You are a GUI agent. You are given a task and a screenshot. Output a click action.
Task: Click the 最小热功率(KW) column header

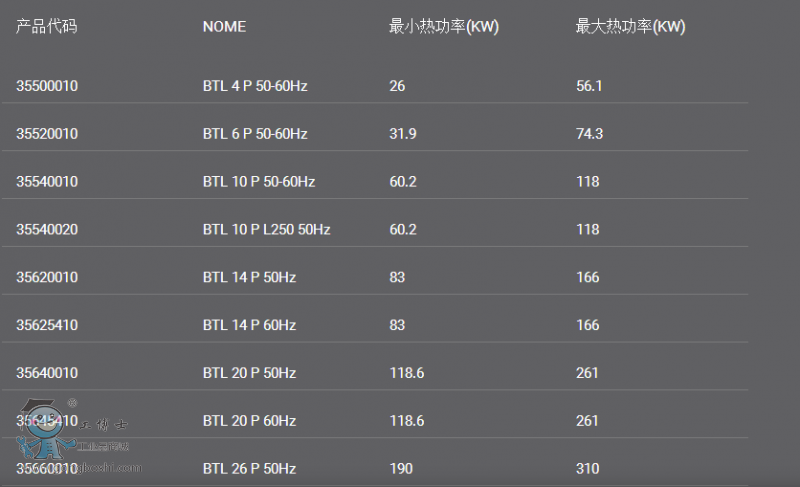(443, 27)
